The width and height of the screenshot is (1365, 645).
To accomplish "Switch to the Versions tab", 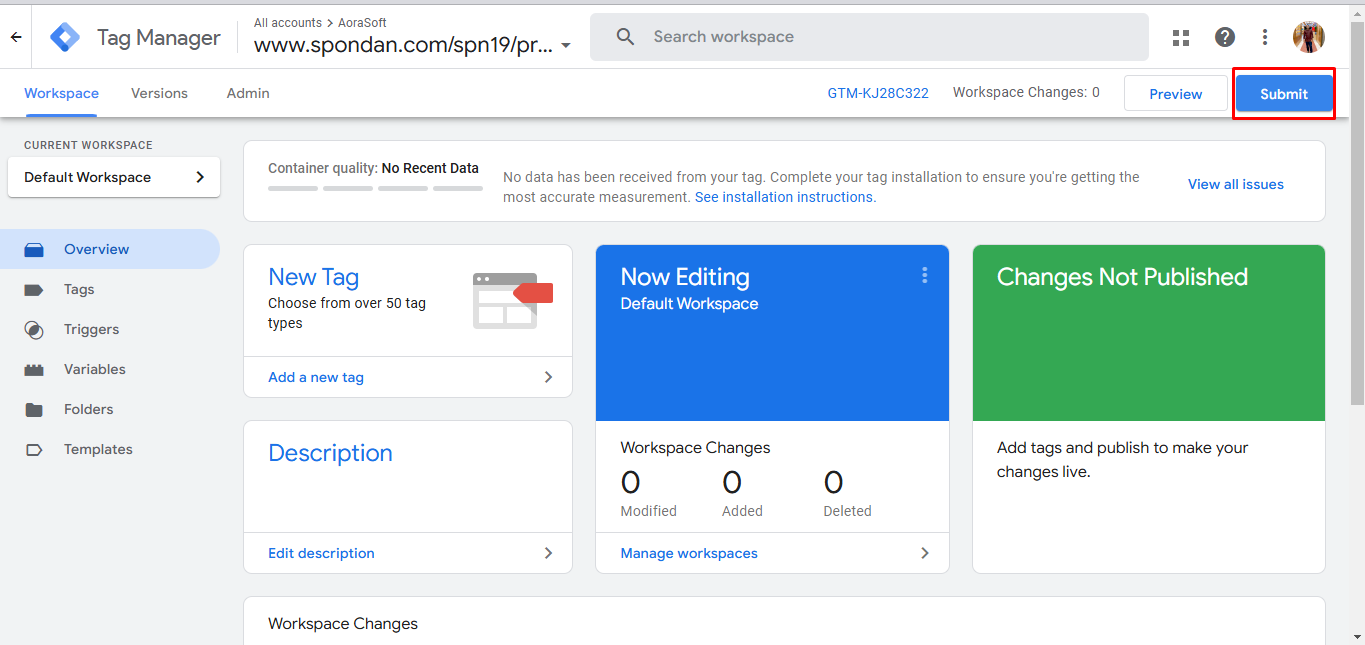I will coord(159,93).
